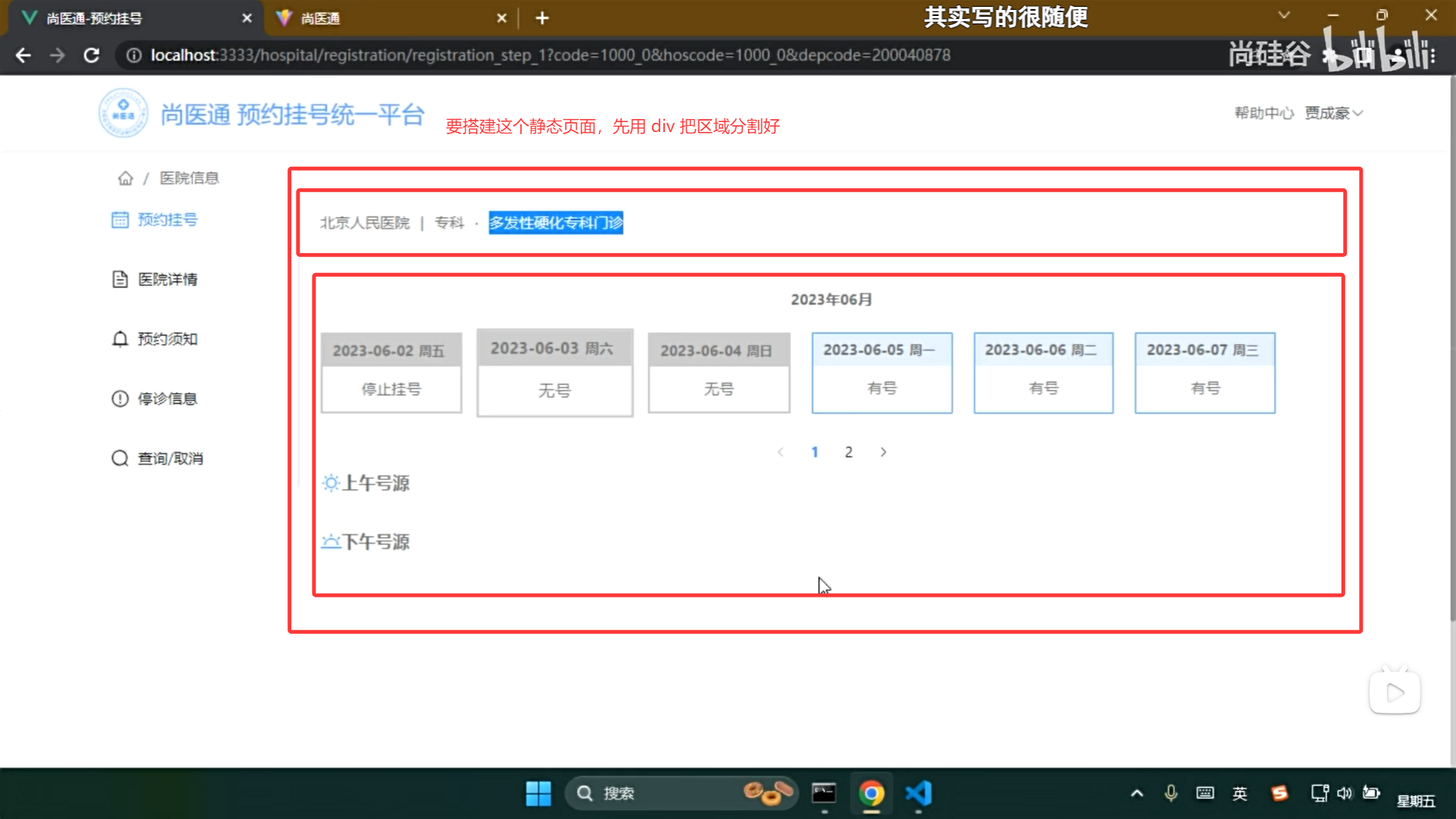Image resolution: width=1456 pixels, height=819 pixels.
Task: Click the site info icon in address bar
Action: 133,55
